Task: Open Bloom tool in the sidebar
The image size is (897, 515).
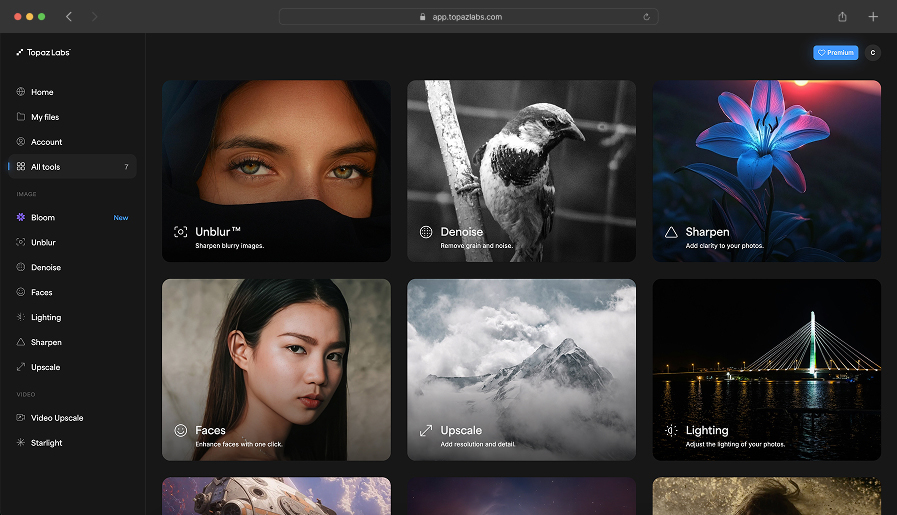Action: [72, 217]
